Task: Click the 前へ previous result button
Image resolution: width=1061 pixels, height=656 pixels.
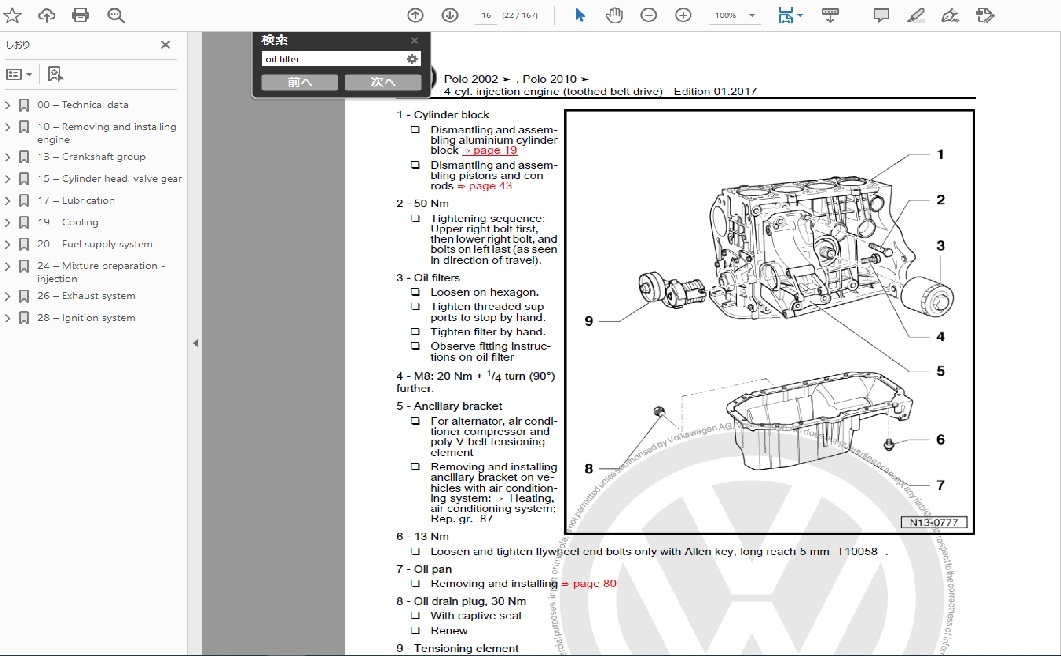Action: (300, 82)
